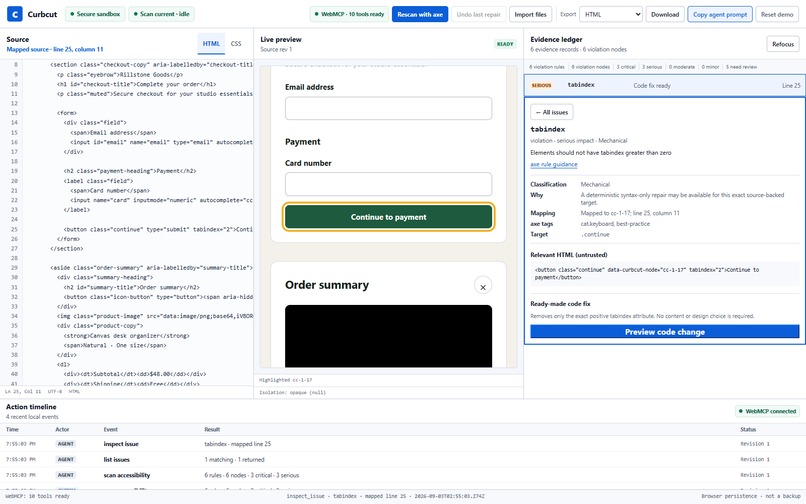Select the inspect issue timeline row
Screen dimensions: 806x504
pyautogui.click(x=403, y=444)
